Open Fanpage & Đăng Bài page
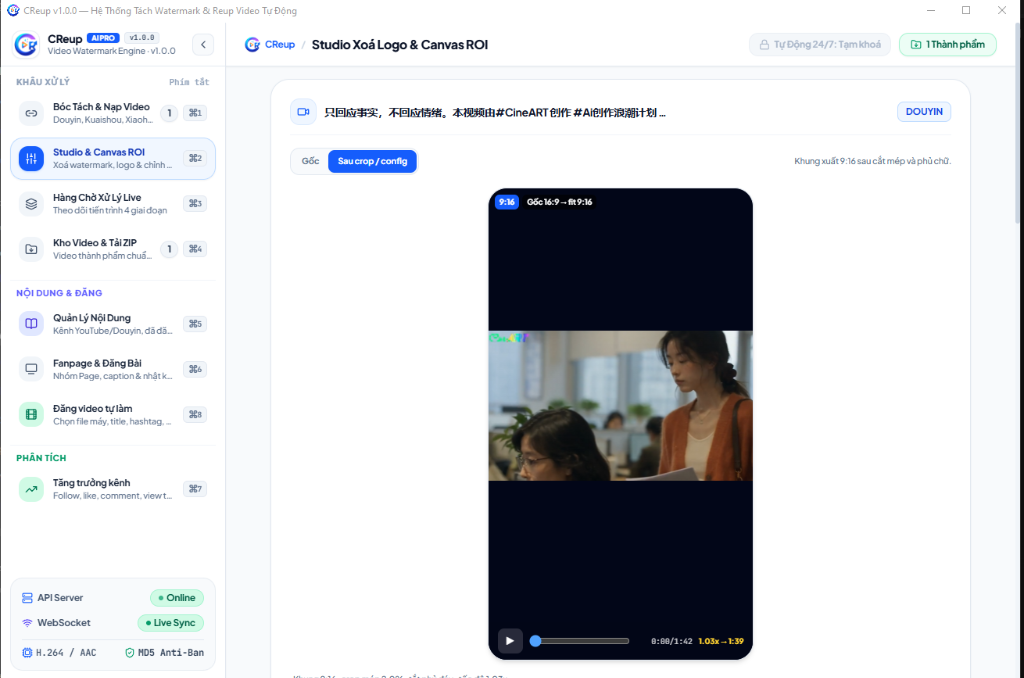Screen dimensions: 1024x678 [112, 369]
